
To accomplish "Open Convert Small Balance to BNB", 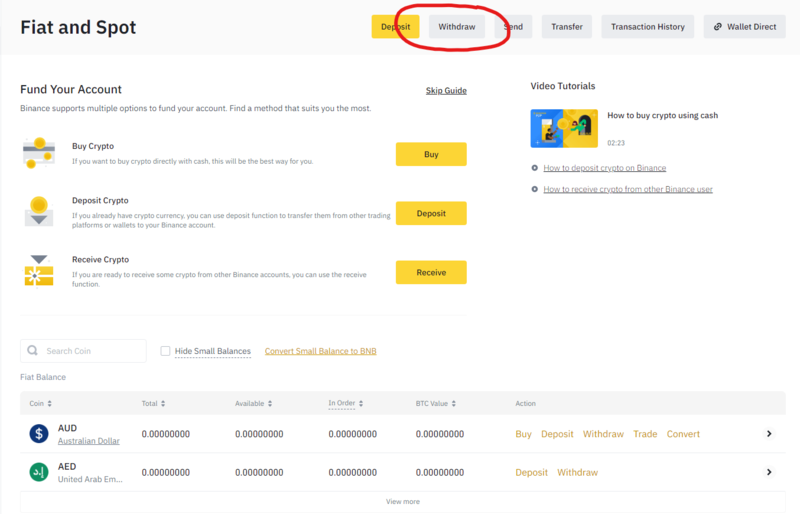I will 320,351.
